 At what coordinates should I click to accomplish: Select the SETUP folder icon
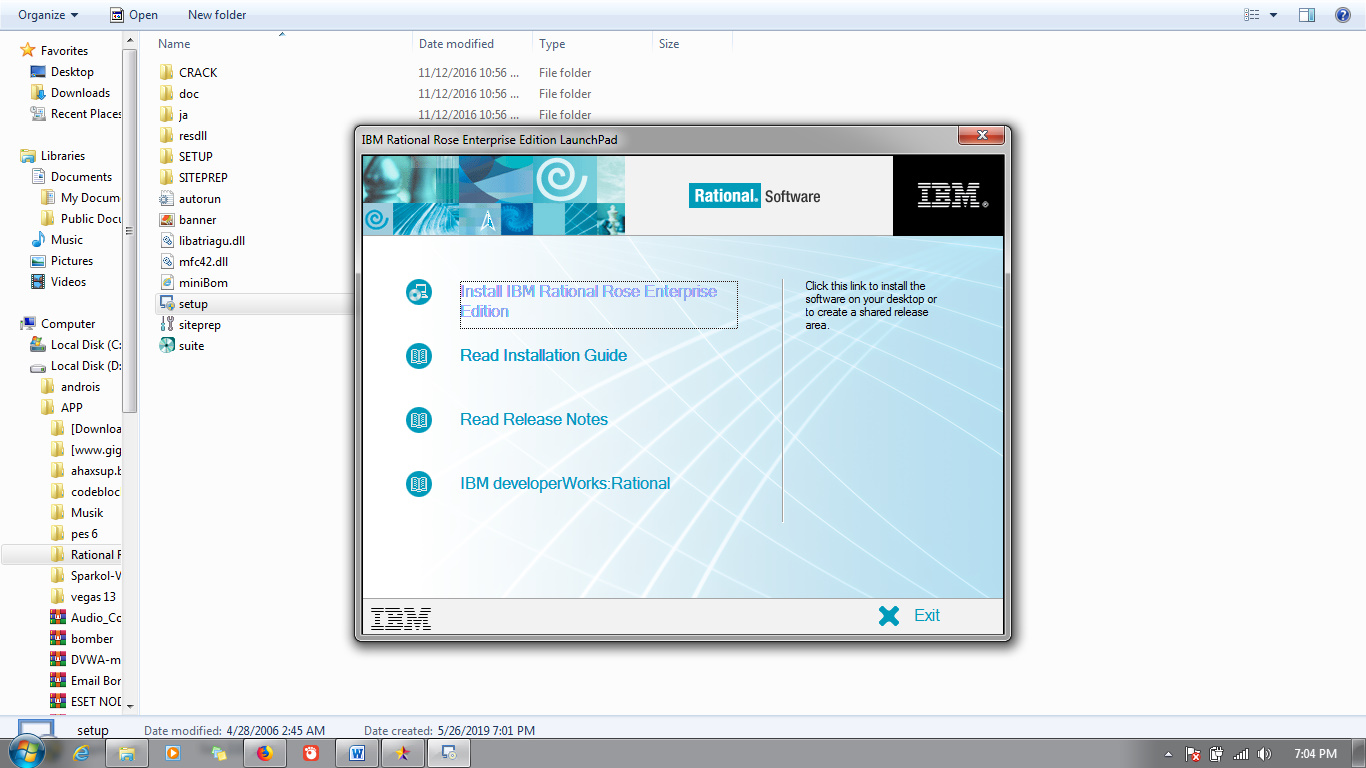pyautogui.click(x=167, y=157)
